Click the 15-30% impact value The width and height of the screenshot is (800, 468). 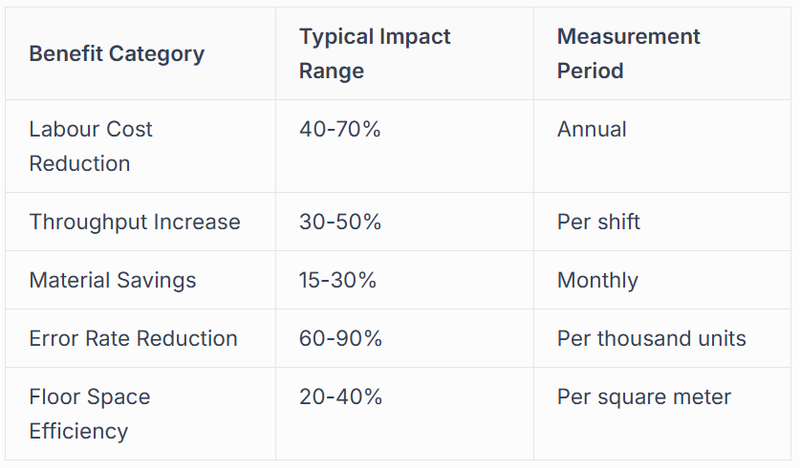click(338, 280)
